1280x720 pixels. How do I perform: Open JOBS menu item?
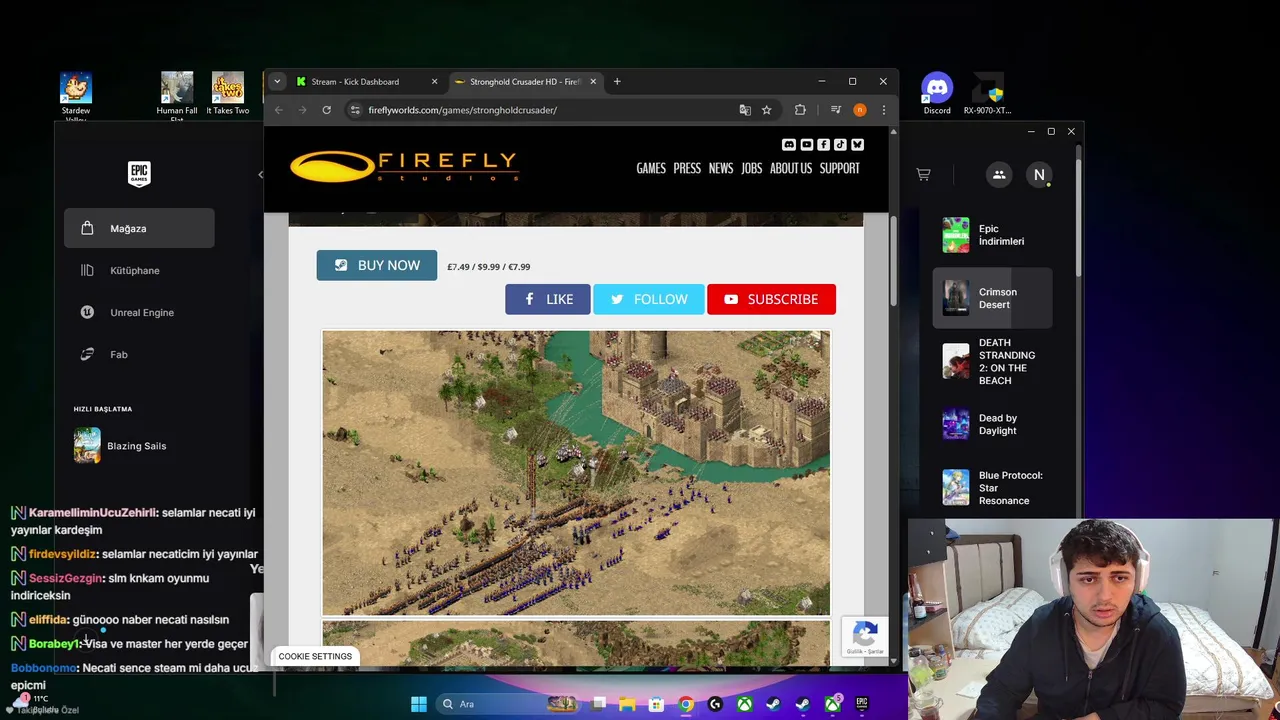[x=752, y=168]
